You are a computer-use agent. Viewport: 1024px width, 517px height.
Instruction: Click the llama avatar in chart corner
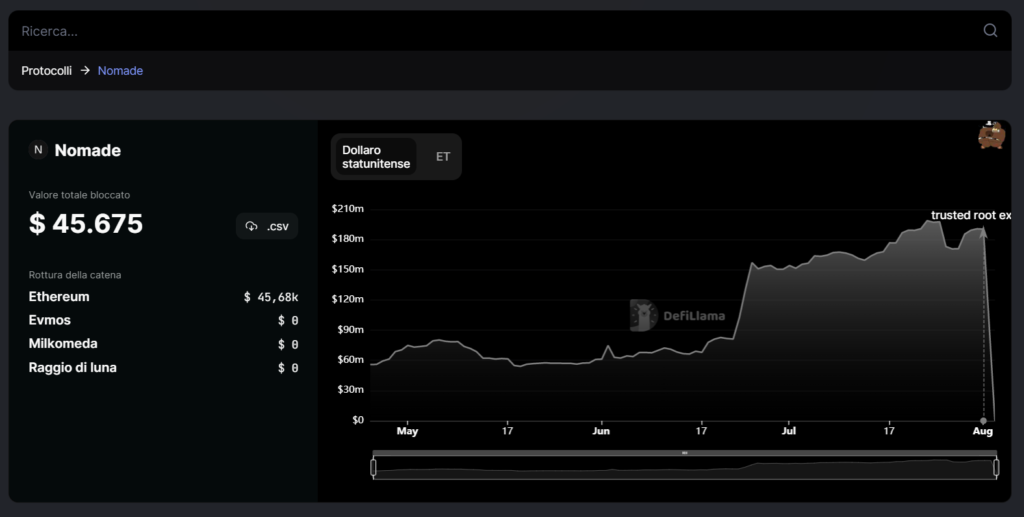click(990, 136)
